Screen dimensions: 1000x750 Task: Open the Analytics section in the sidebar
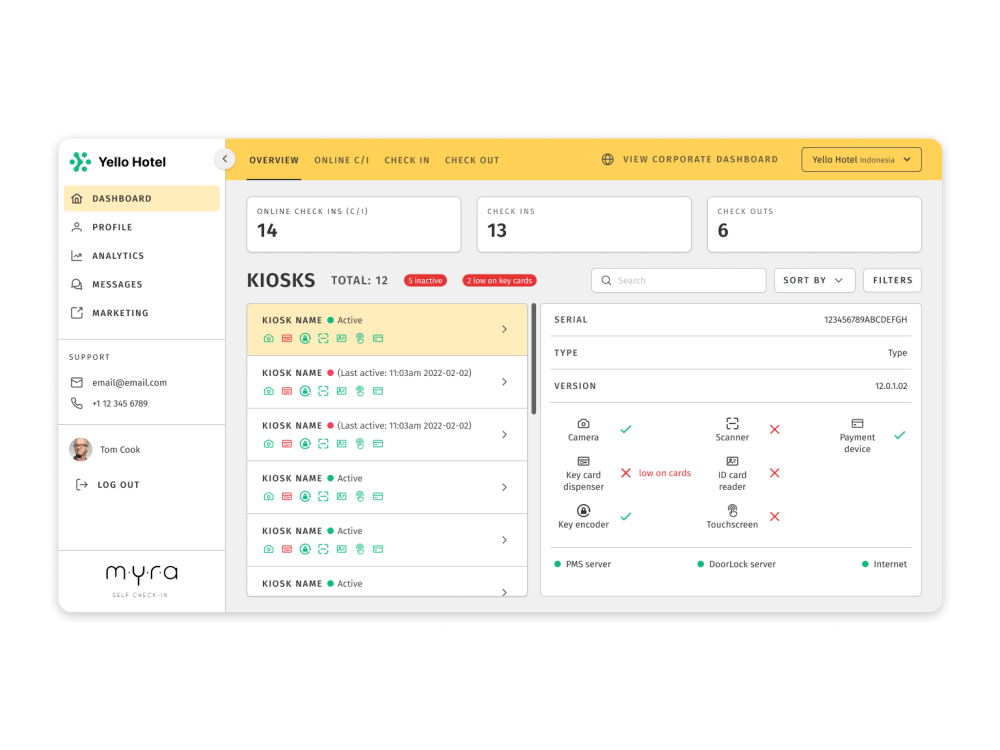[x=120, y=255]
